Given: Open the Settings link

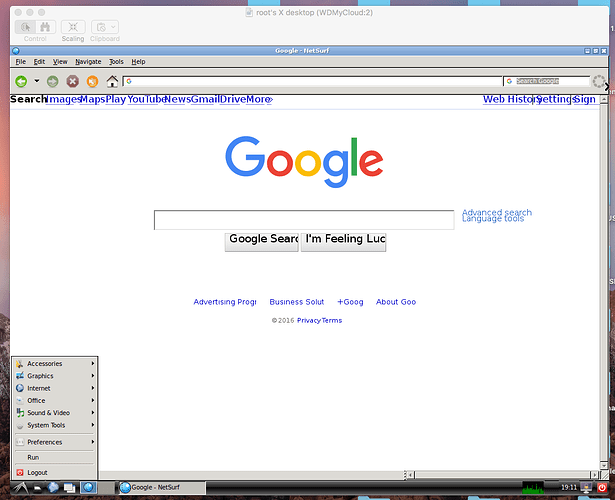Looking at the screenshot, I should click(x=554, y=99).
